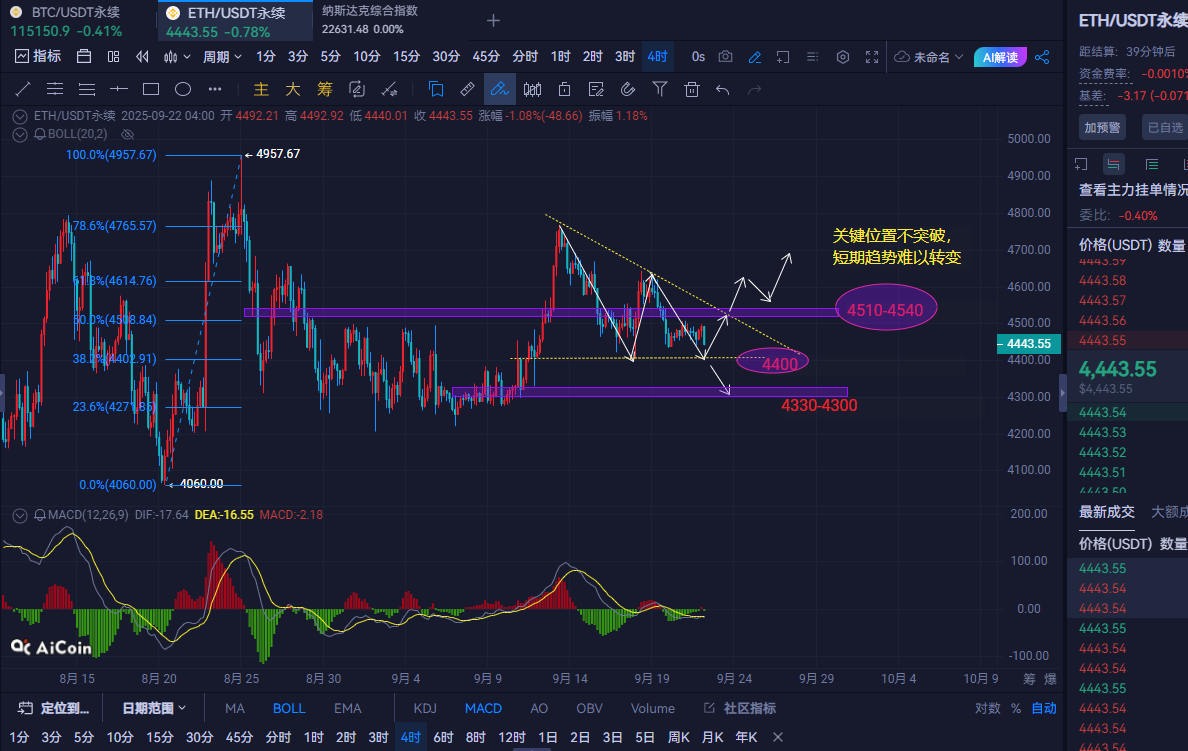Click the MACD alert bell icon
The height and width of the screenshot is (751, 1188).
(x=39, y=515)
